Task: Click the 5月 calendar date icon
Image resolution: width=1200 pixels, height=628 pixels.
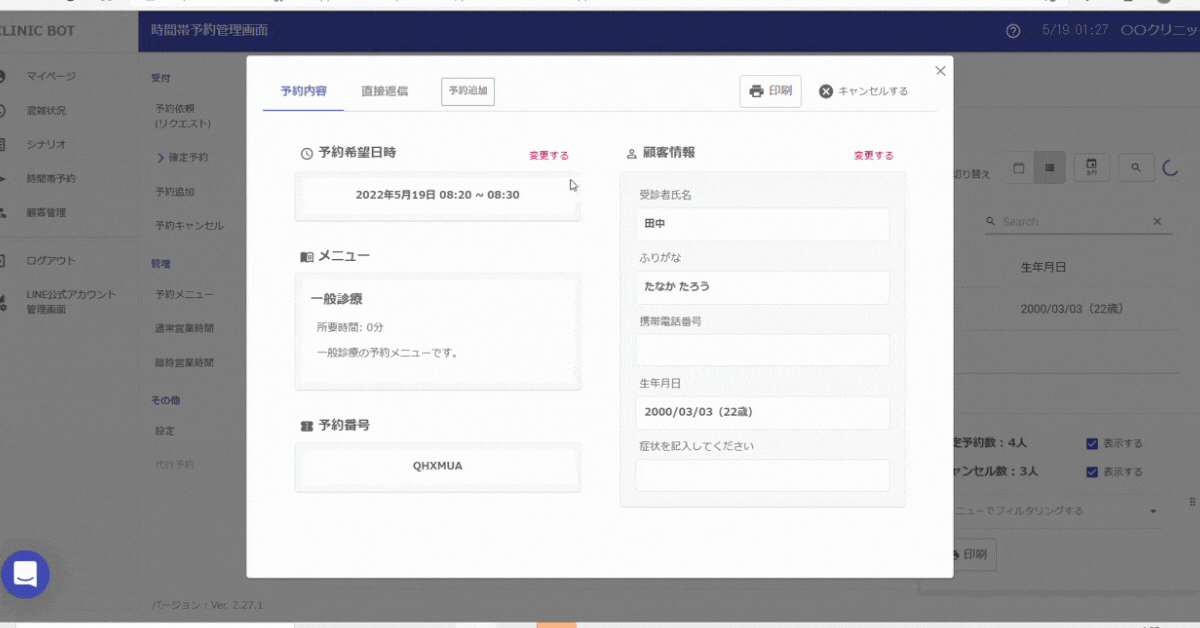Action: [x=1091, y=168]
